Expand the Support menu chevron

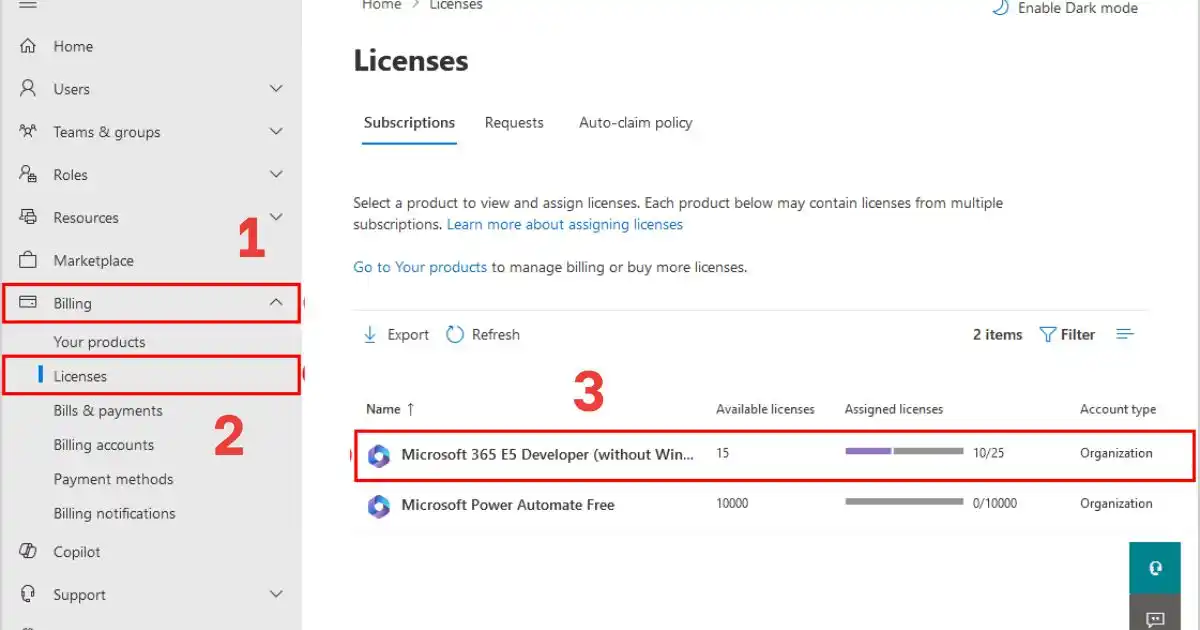click(277, 594)
